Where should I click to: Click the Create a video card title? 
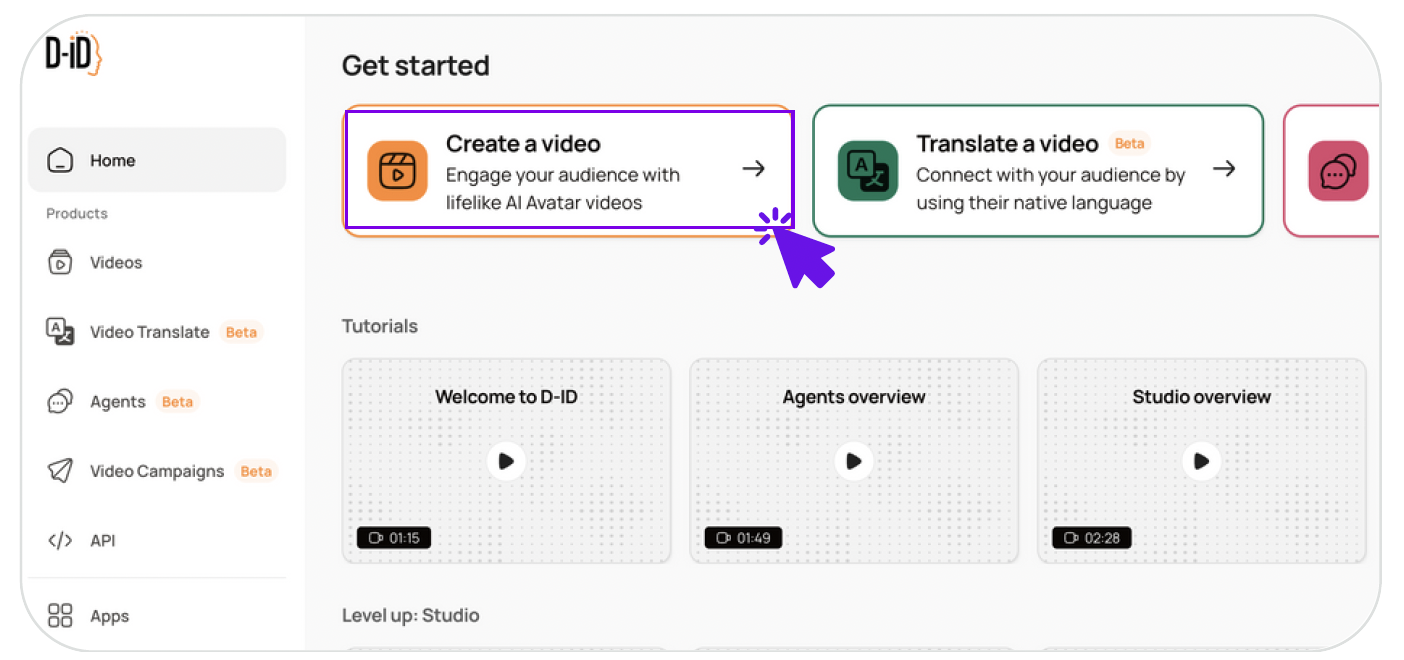523,144
